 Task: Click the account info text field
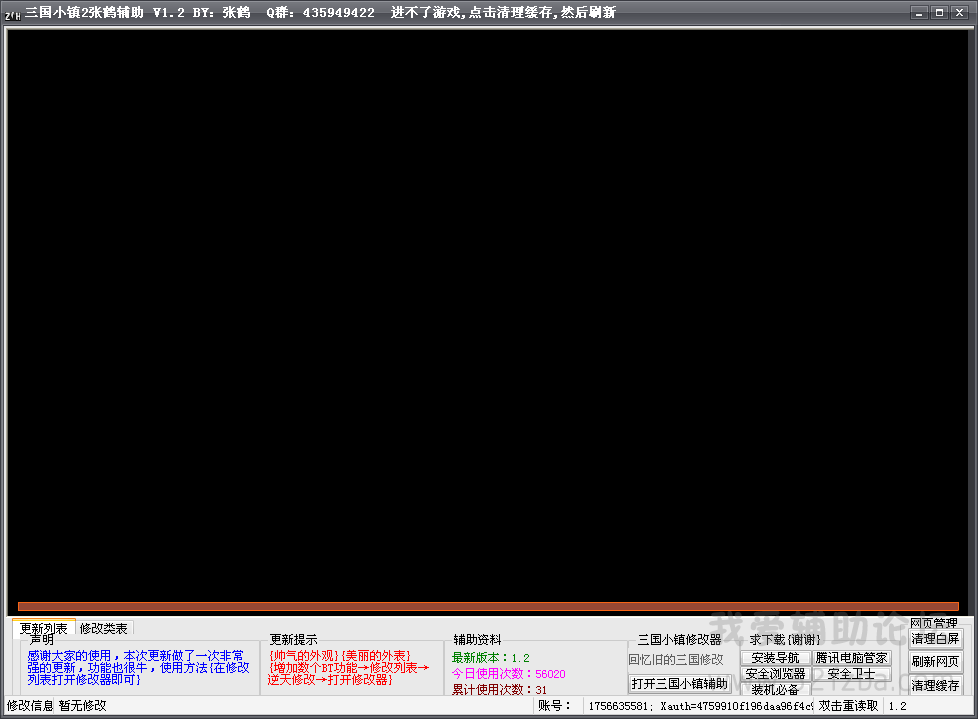coord(698,706)
